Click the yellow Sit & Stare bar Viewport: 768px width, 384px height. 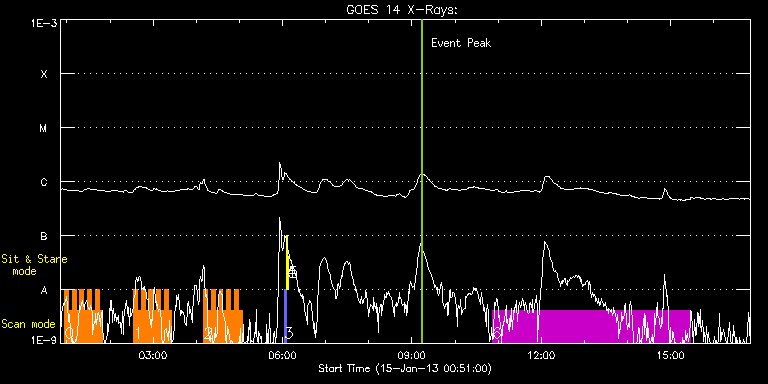tap(287, 263)
